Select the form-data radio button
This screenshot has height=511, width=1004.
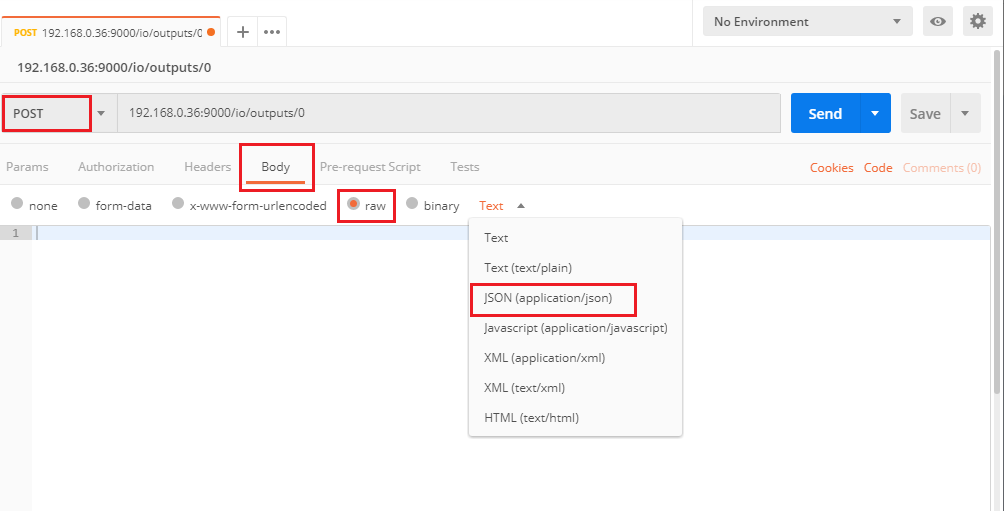coord(84,204)
